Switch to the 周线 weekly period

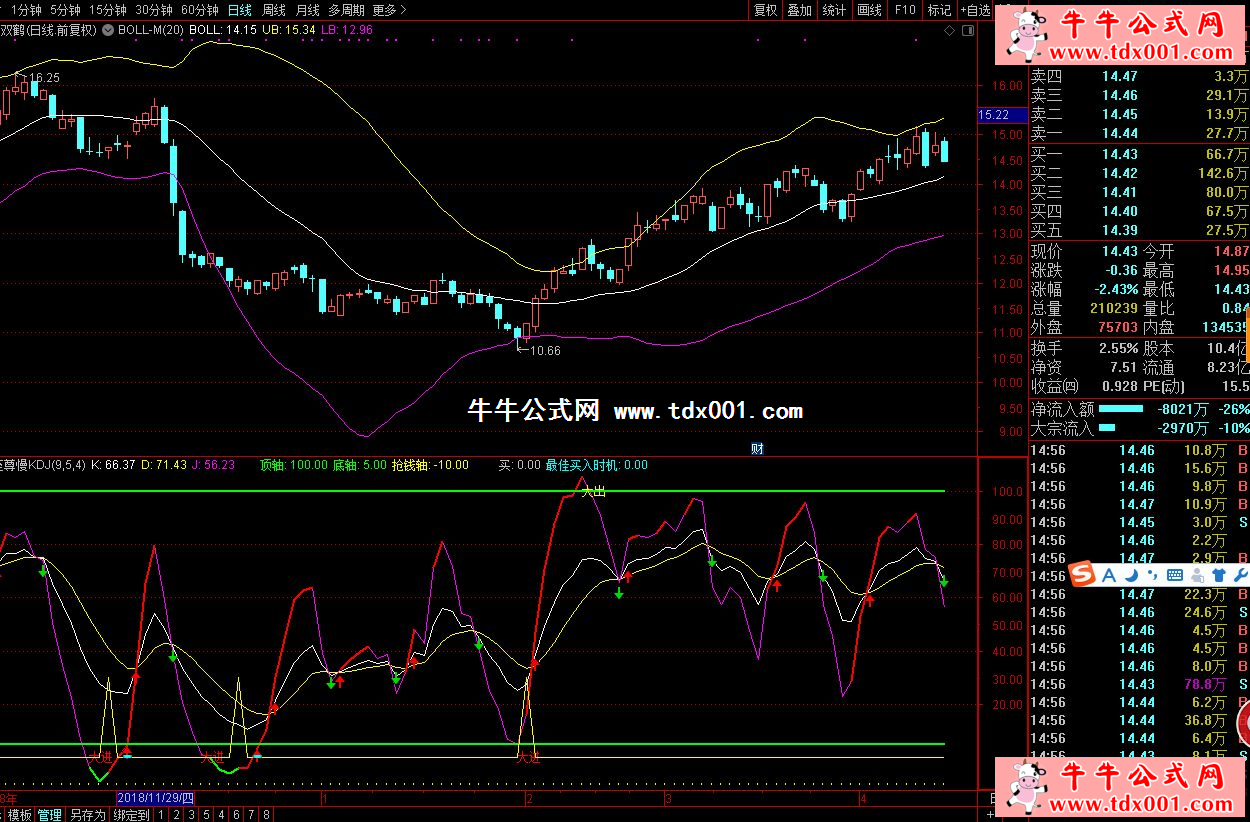[x=273, y=10]
